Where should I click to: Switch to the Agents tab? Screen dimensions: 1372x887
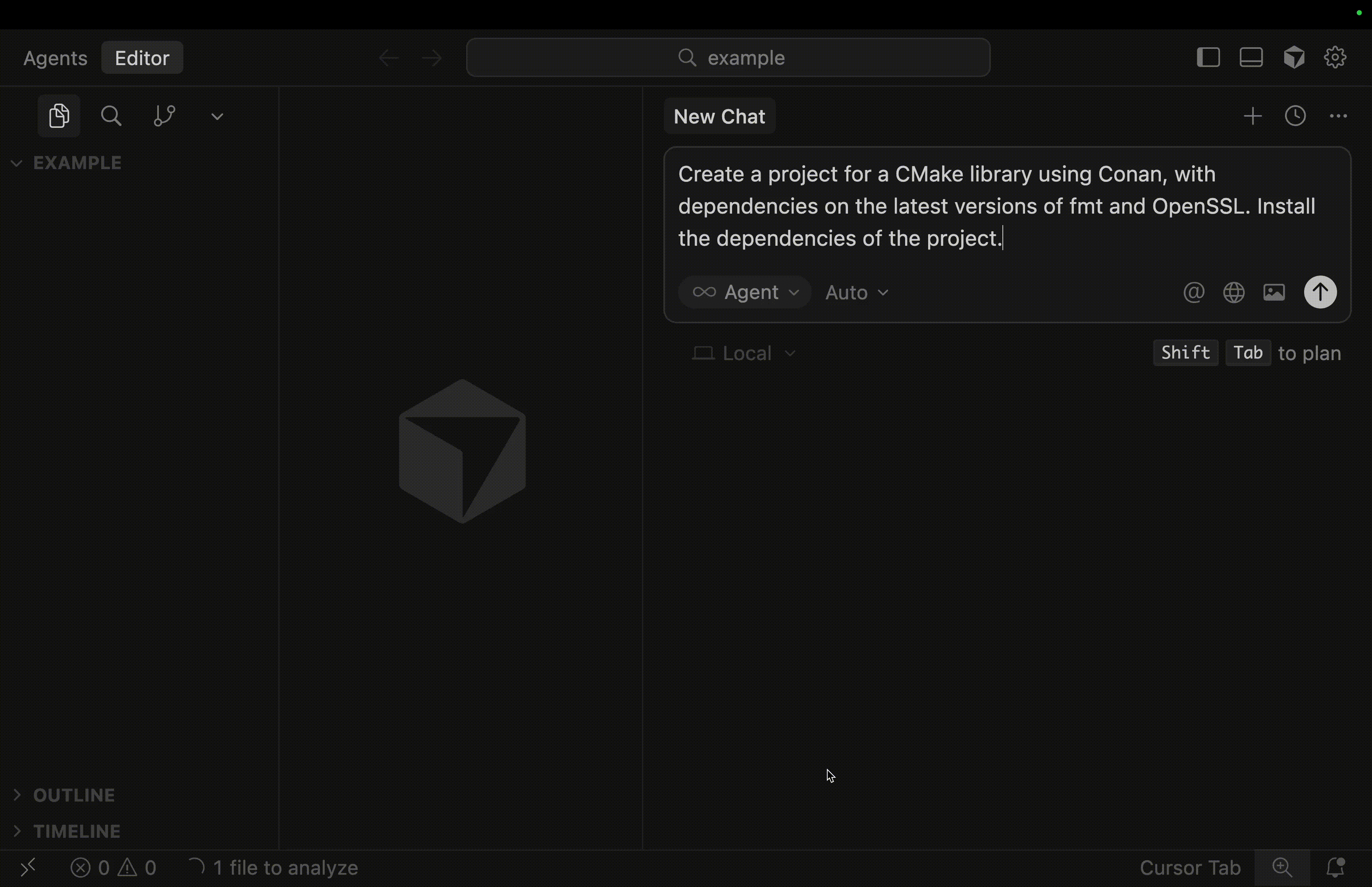point(55,57)
